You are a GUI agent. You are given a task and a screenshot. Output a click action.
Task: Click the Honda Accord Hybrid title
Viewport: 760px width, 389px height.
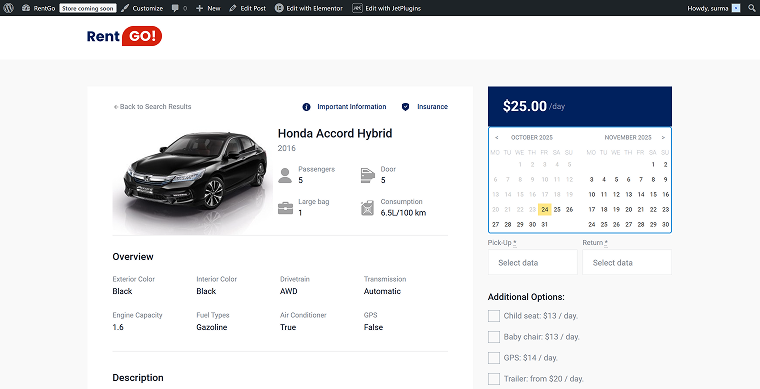coord(335,134)
